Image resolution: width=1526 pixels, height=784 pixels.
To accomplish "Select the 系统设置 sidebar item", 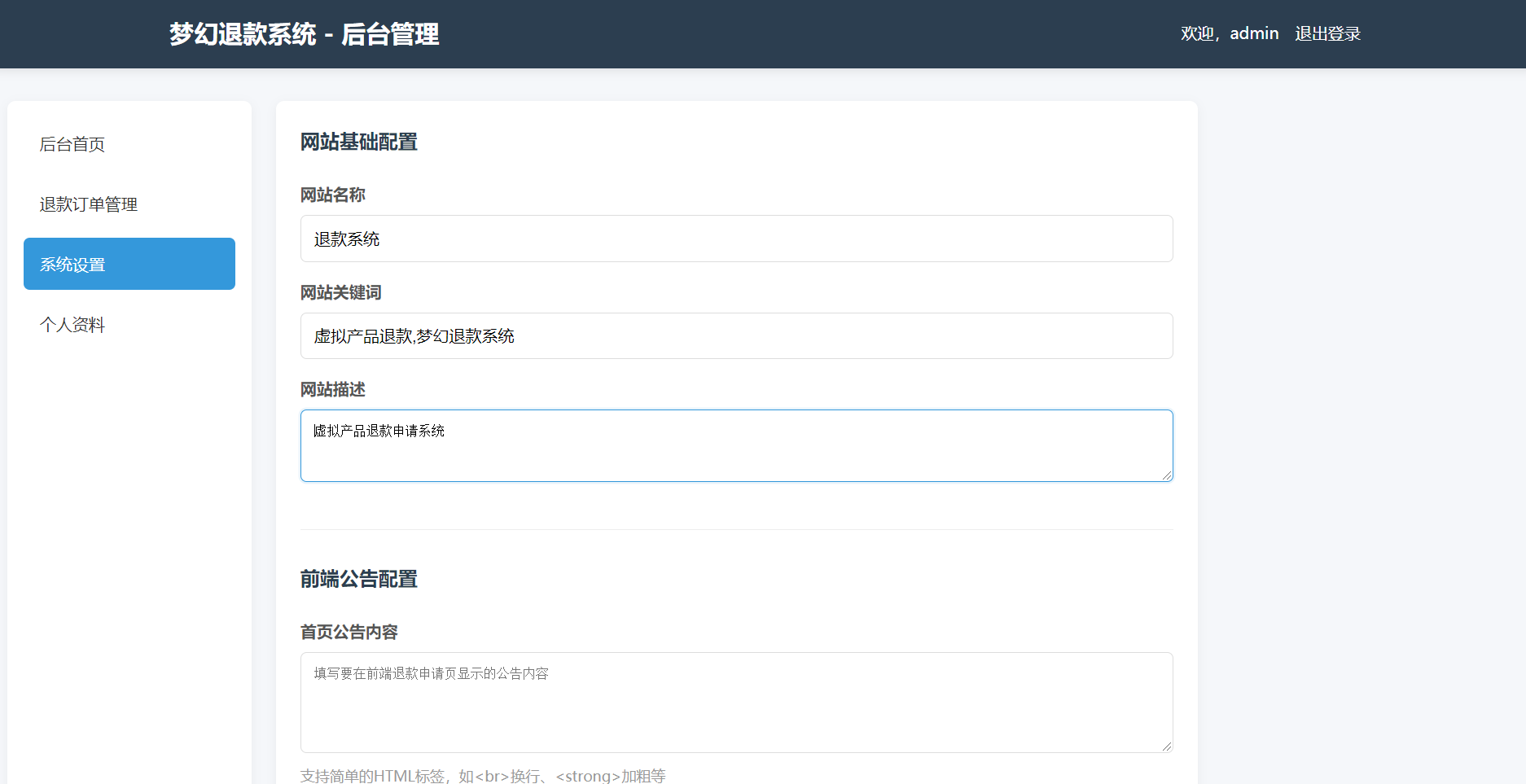I will tap(129, 264).
